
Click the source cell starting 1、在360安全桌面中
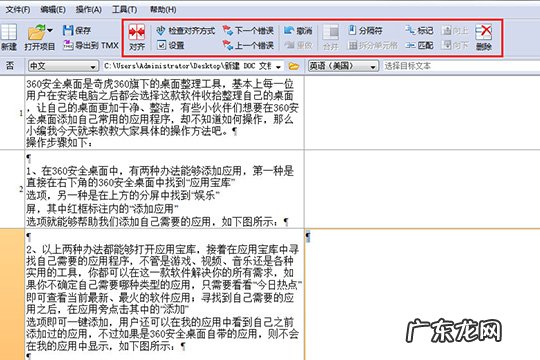164,189
